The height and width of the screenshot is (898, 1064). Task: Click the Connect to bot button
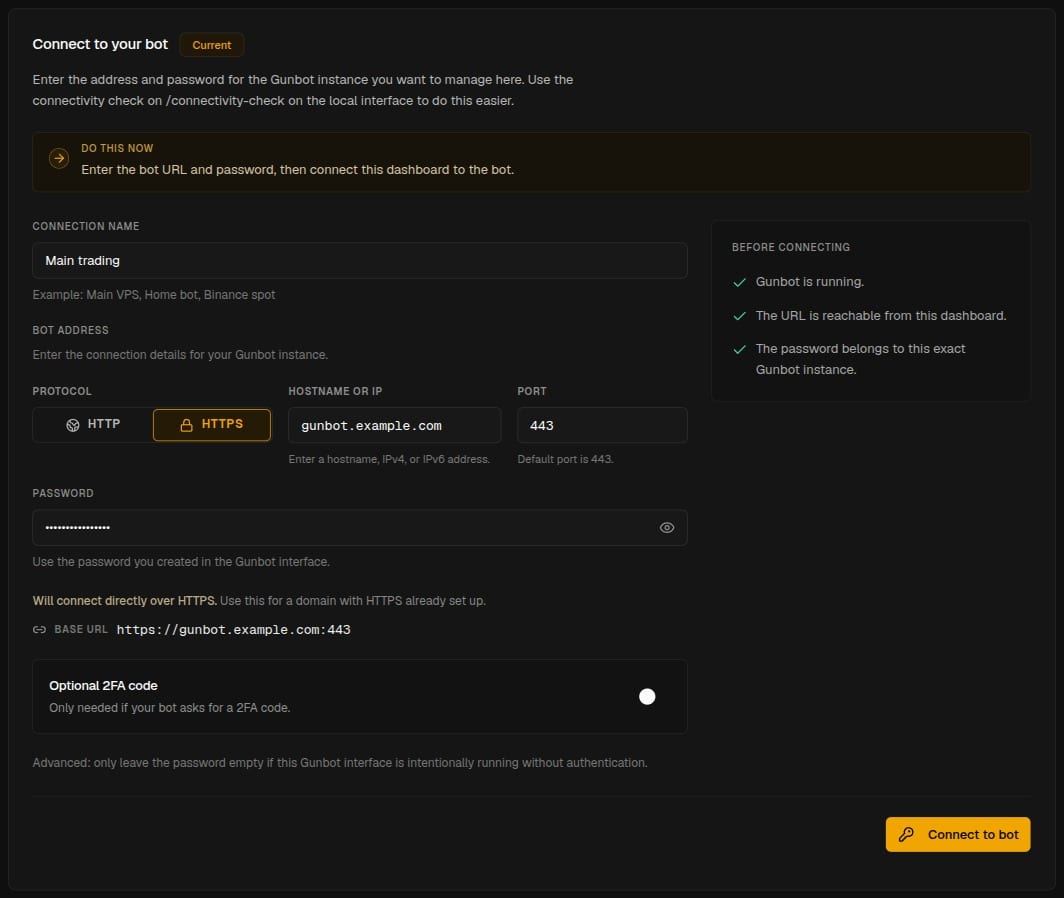957,834
